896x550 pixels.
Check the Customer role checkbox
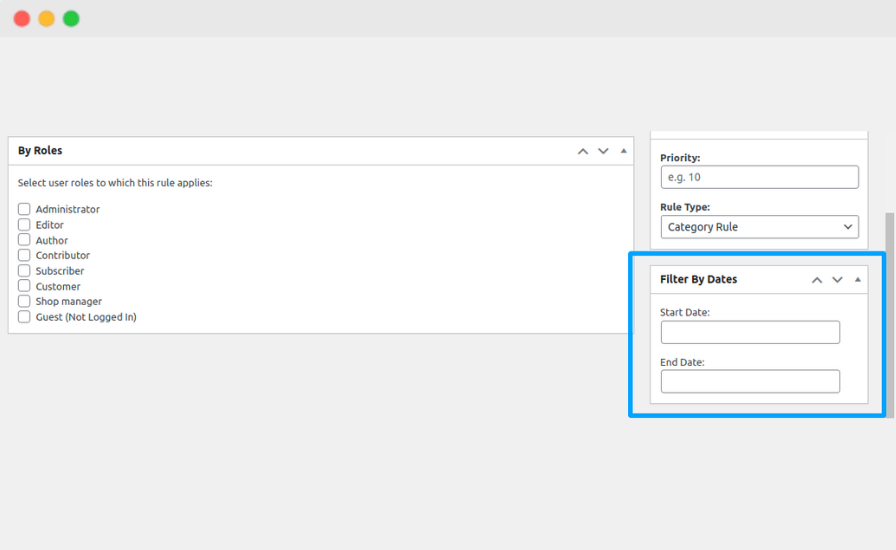[x=25, y=286]
